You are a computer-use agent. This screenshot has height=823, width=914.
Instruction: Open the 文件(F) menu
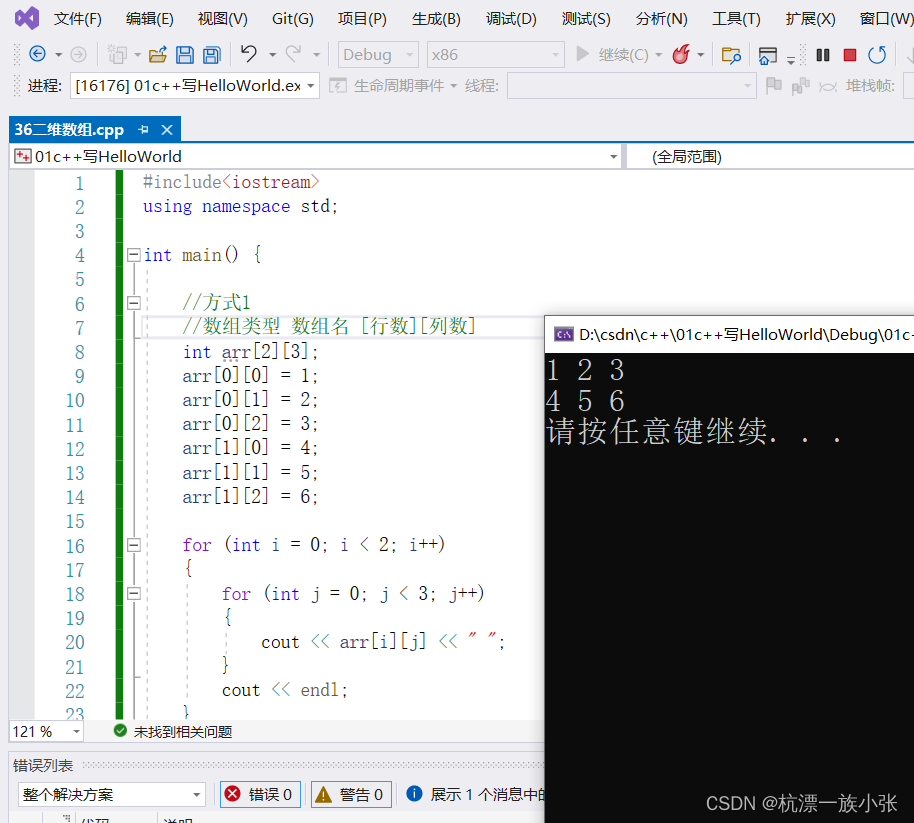point(78,19)
